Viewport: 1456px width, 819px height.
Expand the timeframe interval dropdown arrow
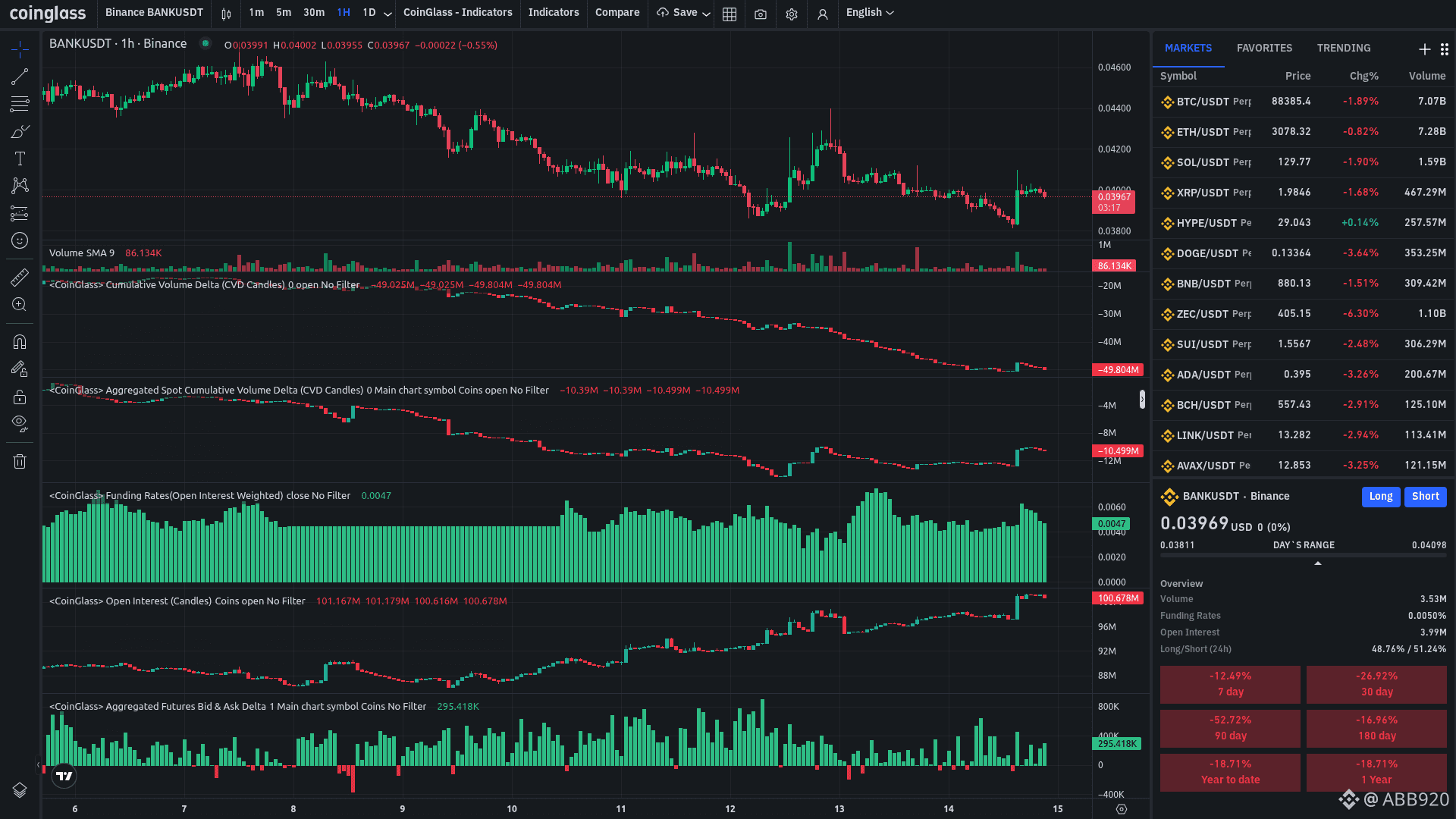tap(388, 14)
